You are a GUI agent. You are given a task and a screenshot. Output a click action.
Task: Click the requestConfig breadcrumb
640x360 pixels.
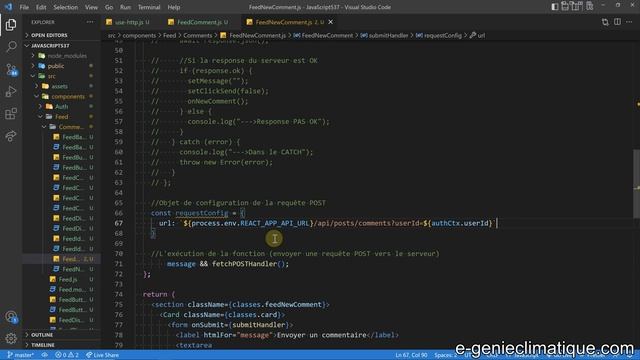click(x=439, y=36)
